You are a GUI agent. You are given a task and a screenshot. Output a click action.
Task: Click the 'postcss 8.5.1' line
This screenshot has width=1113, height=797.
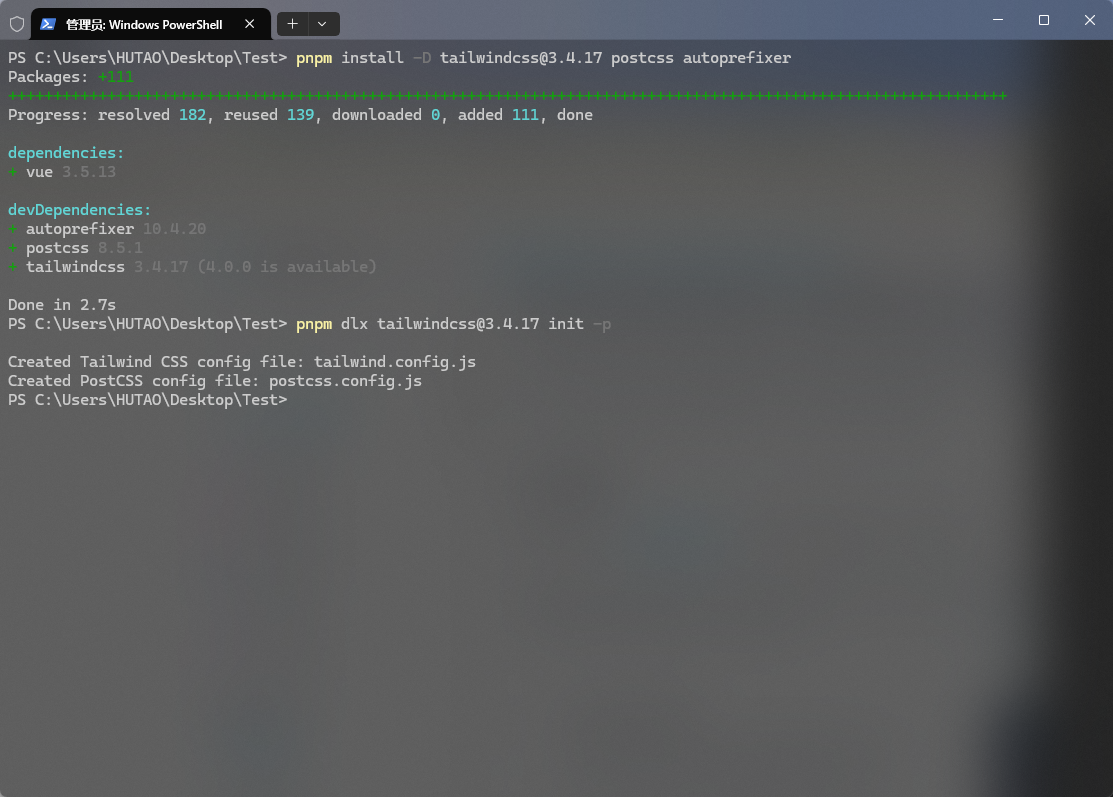point(75,248)
